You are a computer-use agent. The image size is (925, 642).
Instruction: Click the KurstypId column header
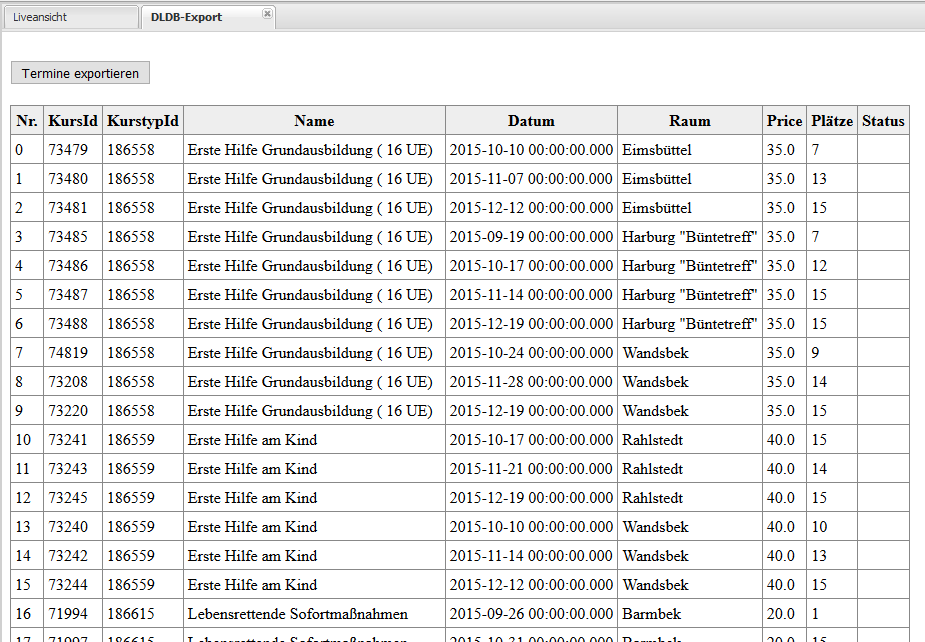(143, 121)
